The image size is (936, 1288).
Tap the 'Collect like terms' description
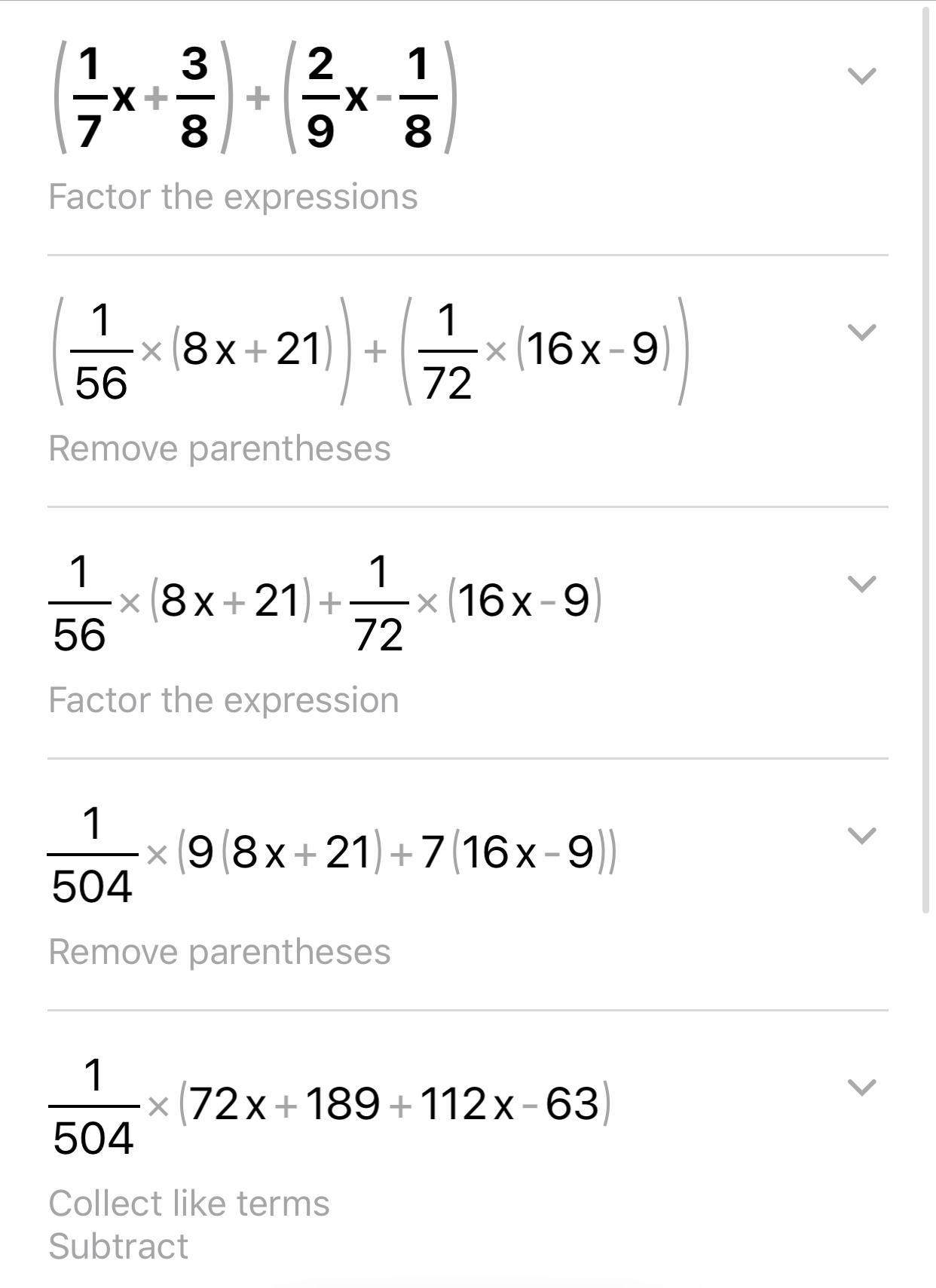coord(189,1204)
